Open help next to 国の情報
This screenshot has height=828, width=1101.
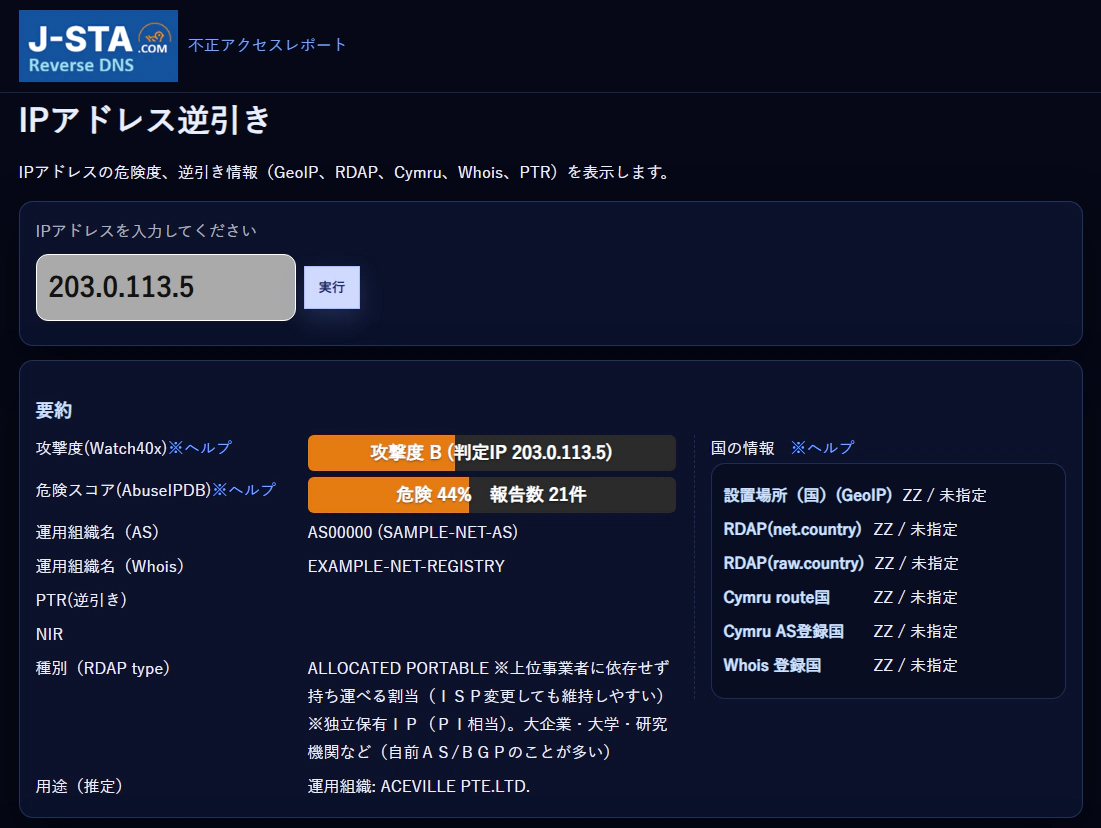coord(821,447)
